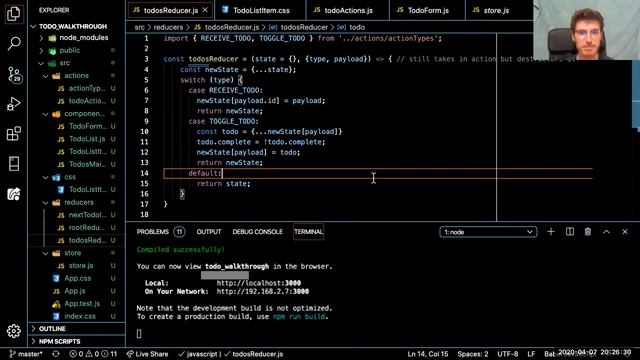
Task: Open TodosMain file in explorer
Action: click(77, 164)
